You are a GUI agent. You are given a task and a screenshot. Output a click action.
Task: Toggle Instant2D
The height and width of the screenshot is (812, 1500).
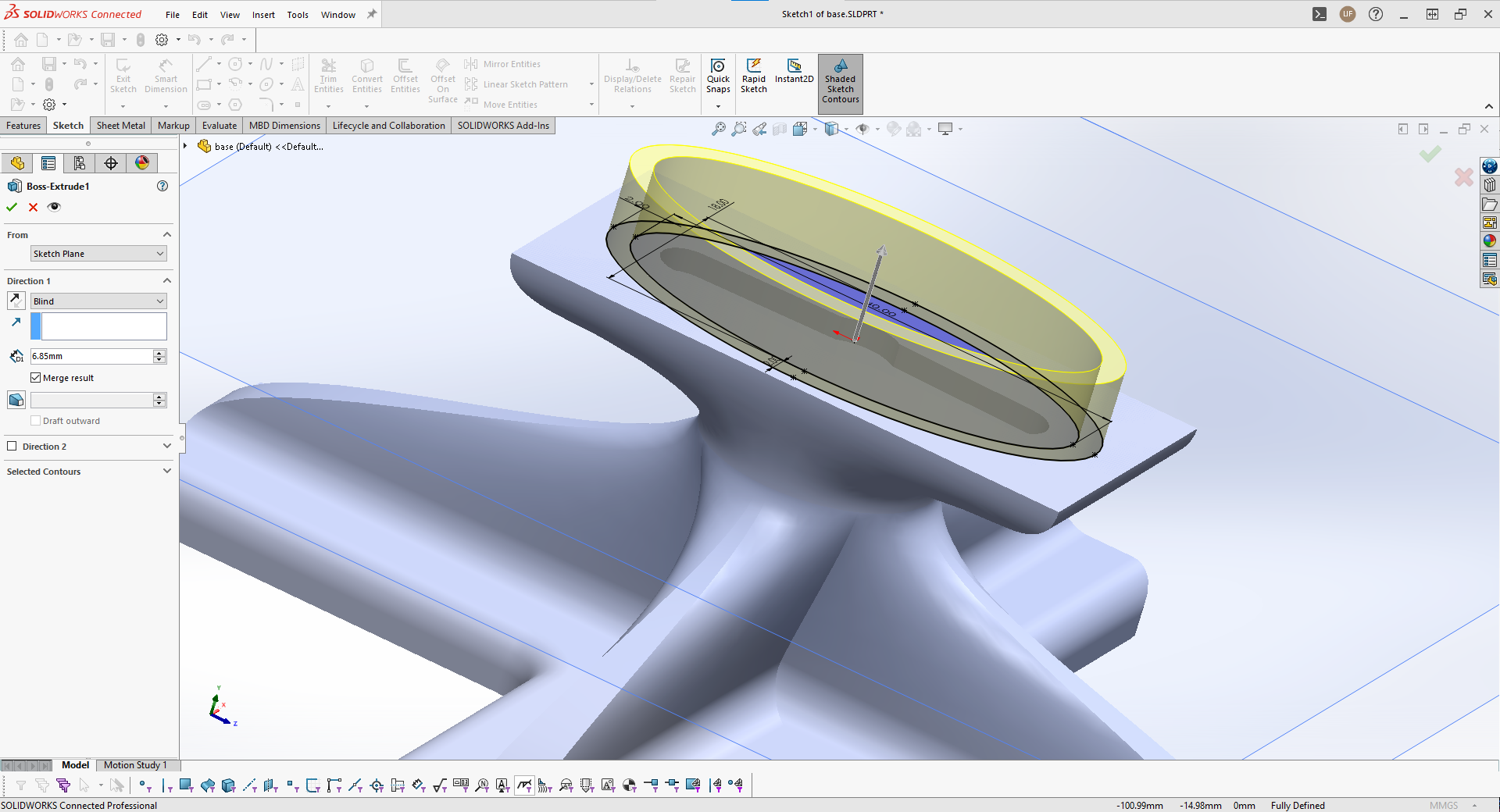tap(794, 71)
